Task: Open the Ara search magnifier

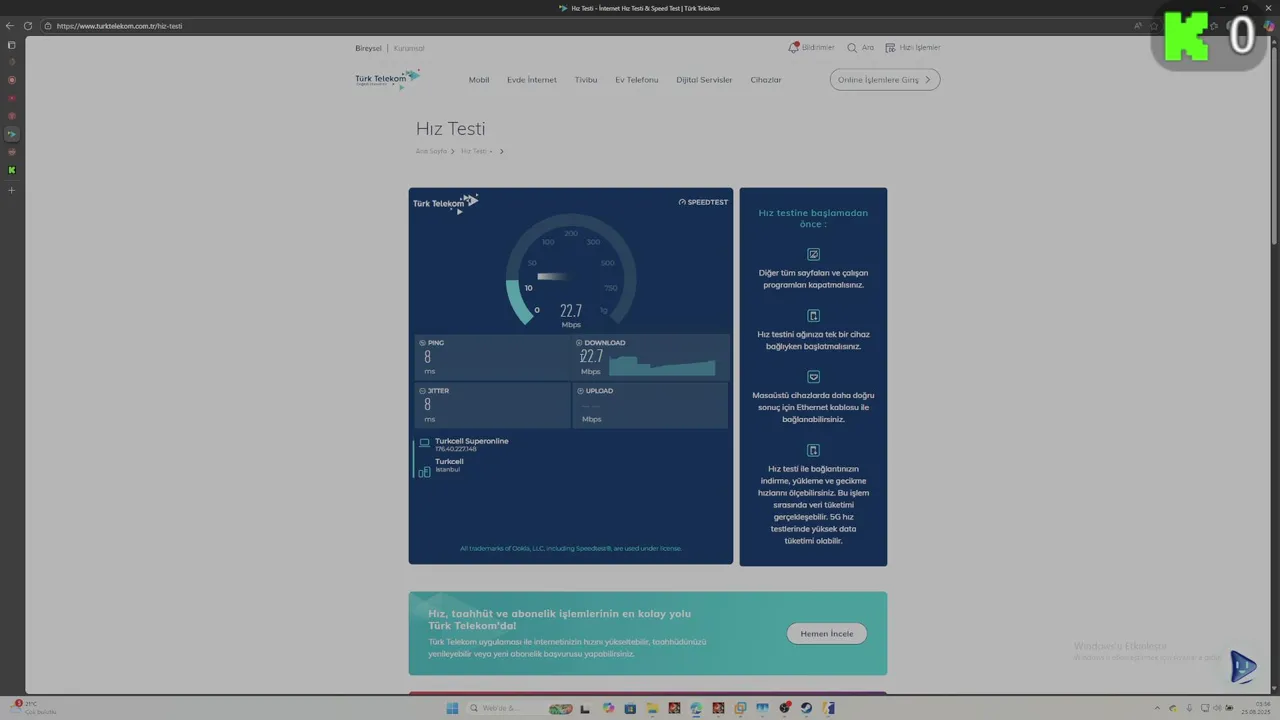Action: click(x=860, y=47)
